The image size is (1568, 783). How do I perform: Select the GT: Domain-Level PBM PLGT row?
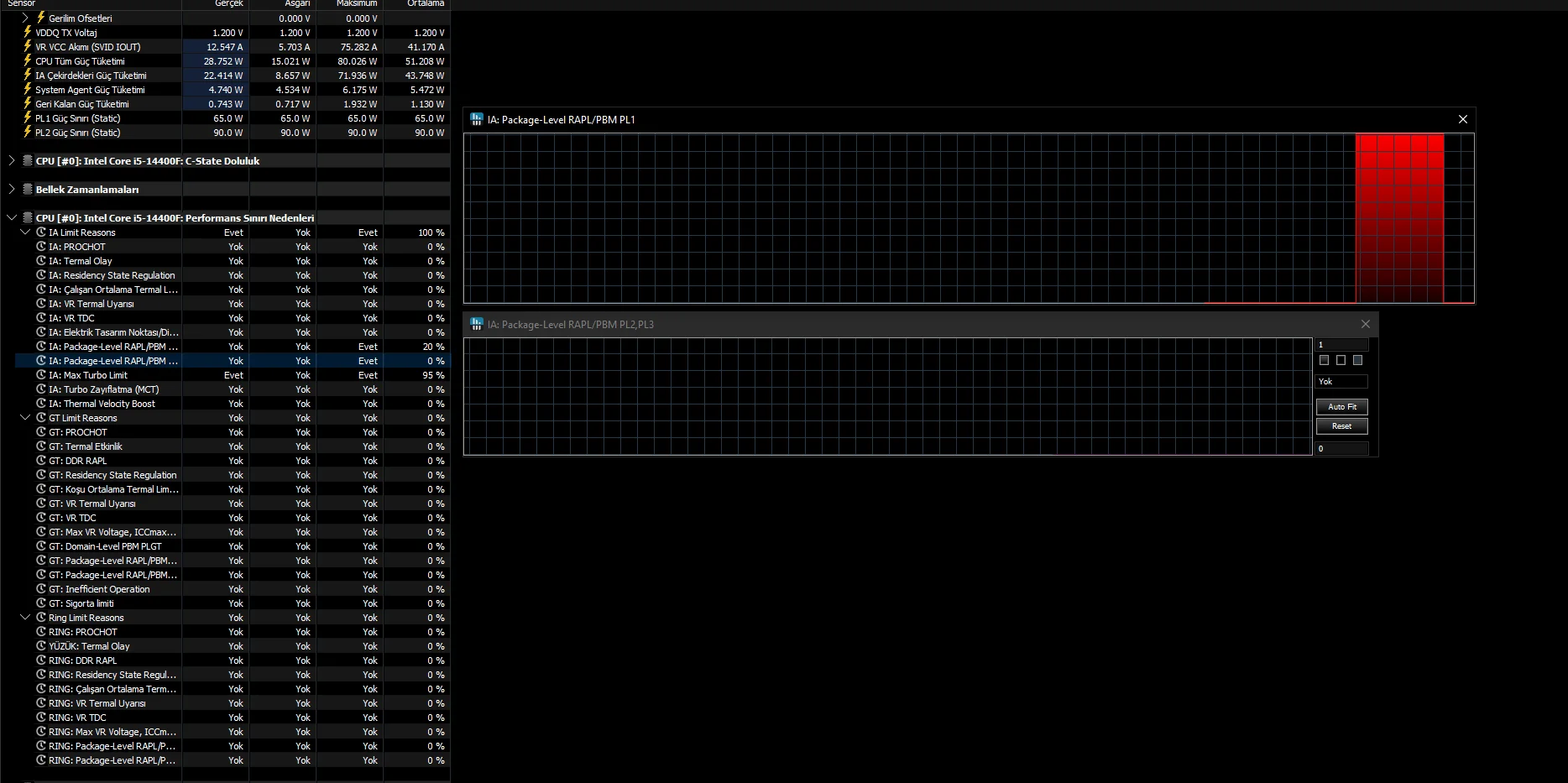(x=233, y=546)
